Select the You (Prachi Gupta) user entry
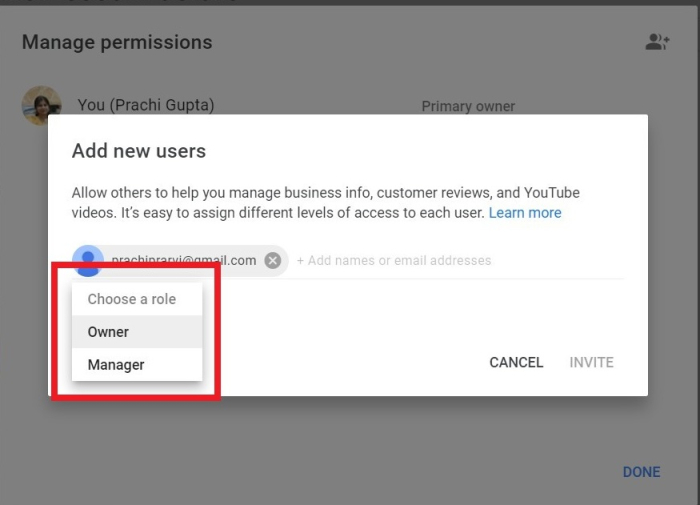 tap(146, 105)
